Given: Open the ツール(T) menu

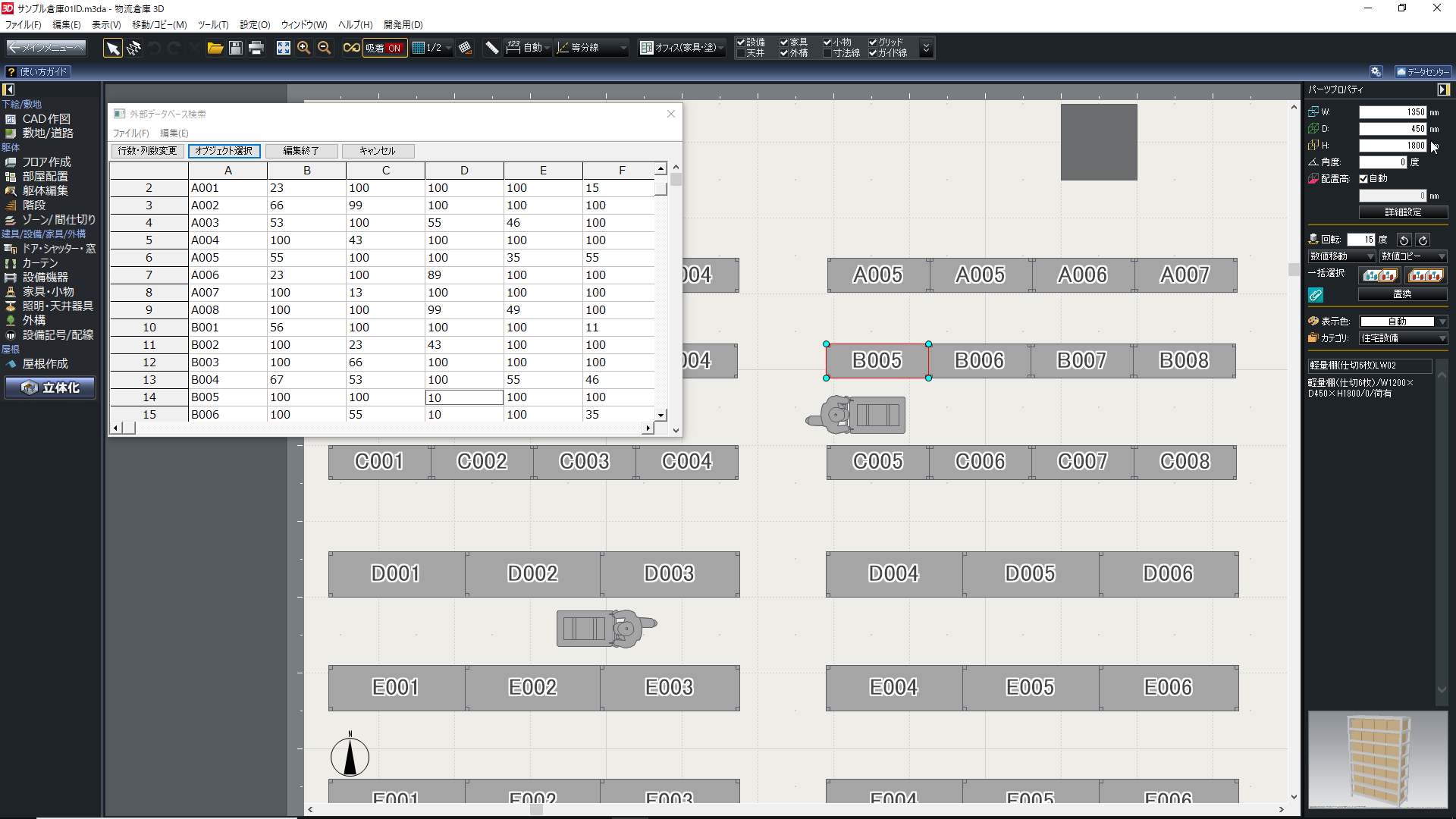Looking at the screenshot, I should [213, 25].
